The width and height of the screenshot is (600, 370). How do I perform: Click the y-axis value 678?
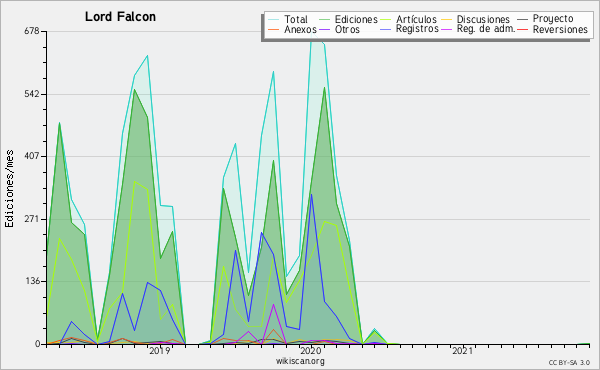tap(32, 31)
